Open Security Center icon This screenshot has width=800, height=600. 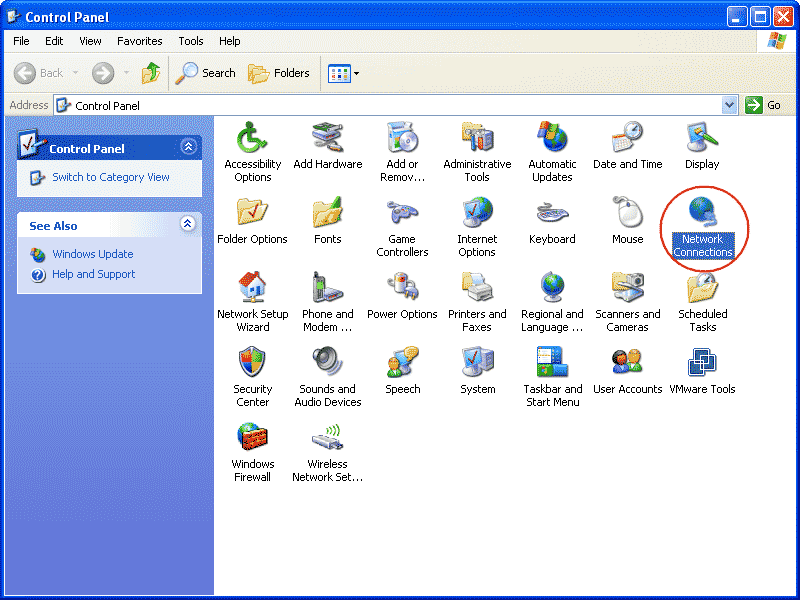click(x=253, y=377)
